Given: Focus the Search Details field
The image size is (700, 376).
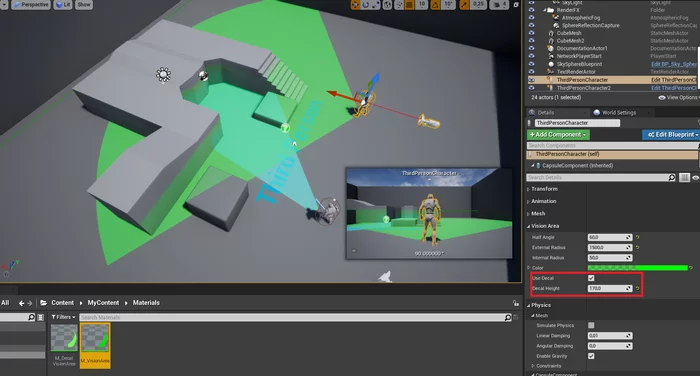Looking at the screenshot, I should tap(601, 178).
